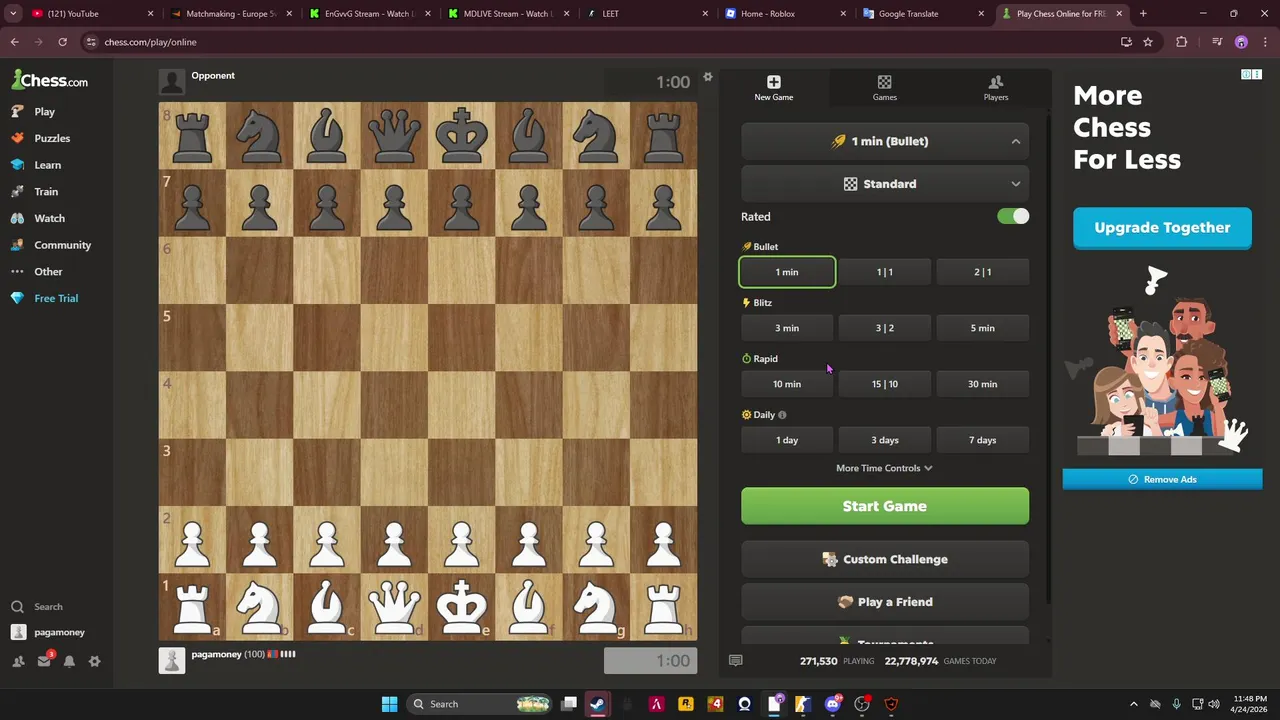Open Windows Start menu
Screen dimensions: 1280x720
[389, 704]
